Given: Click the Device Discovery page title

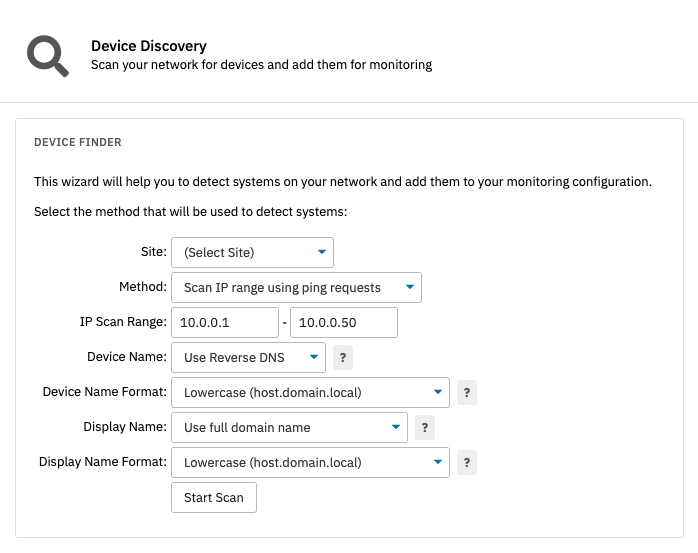Looking at the screenshot, I should click(149, 46).
